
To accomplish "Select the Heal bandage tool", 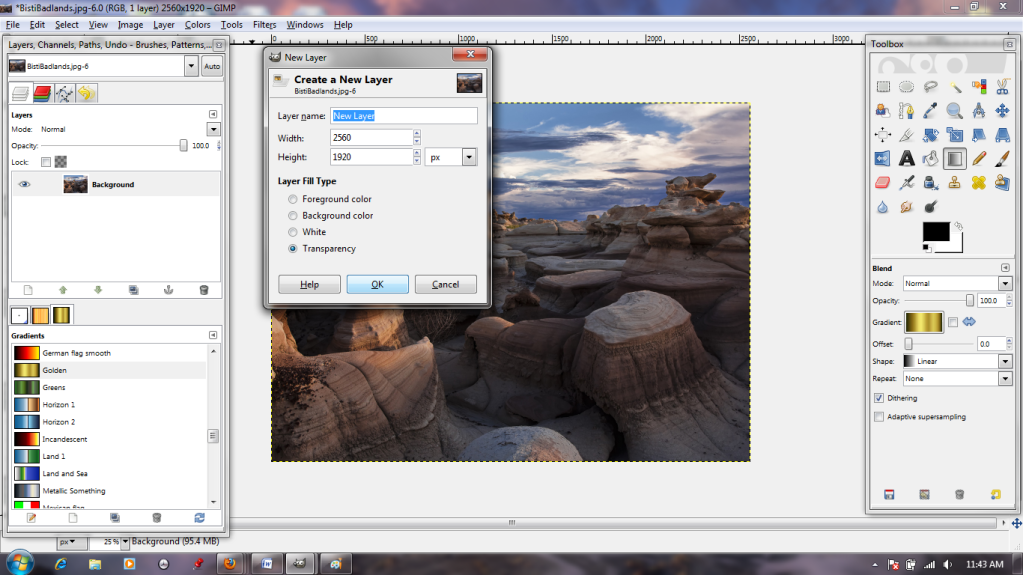I will 979,183.
